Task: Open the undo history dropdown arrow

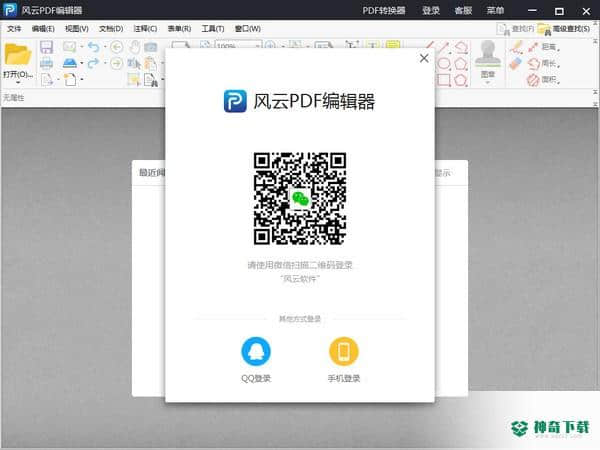Action: [104, 47]
